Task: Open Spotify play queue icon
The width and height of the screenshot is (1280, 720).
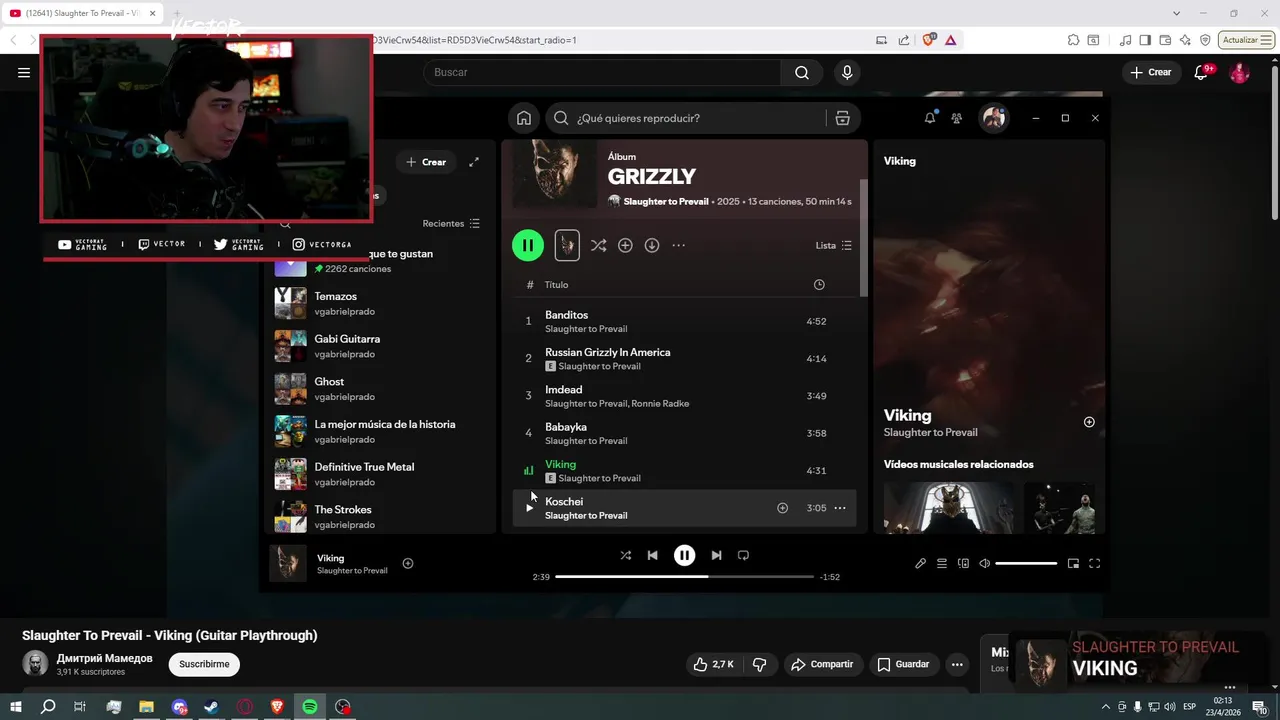Action: tap(942, 563)
